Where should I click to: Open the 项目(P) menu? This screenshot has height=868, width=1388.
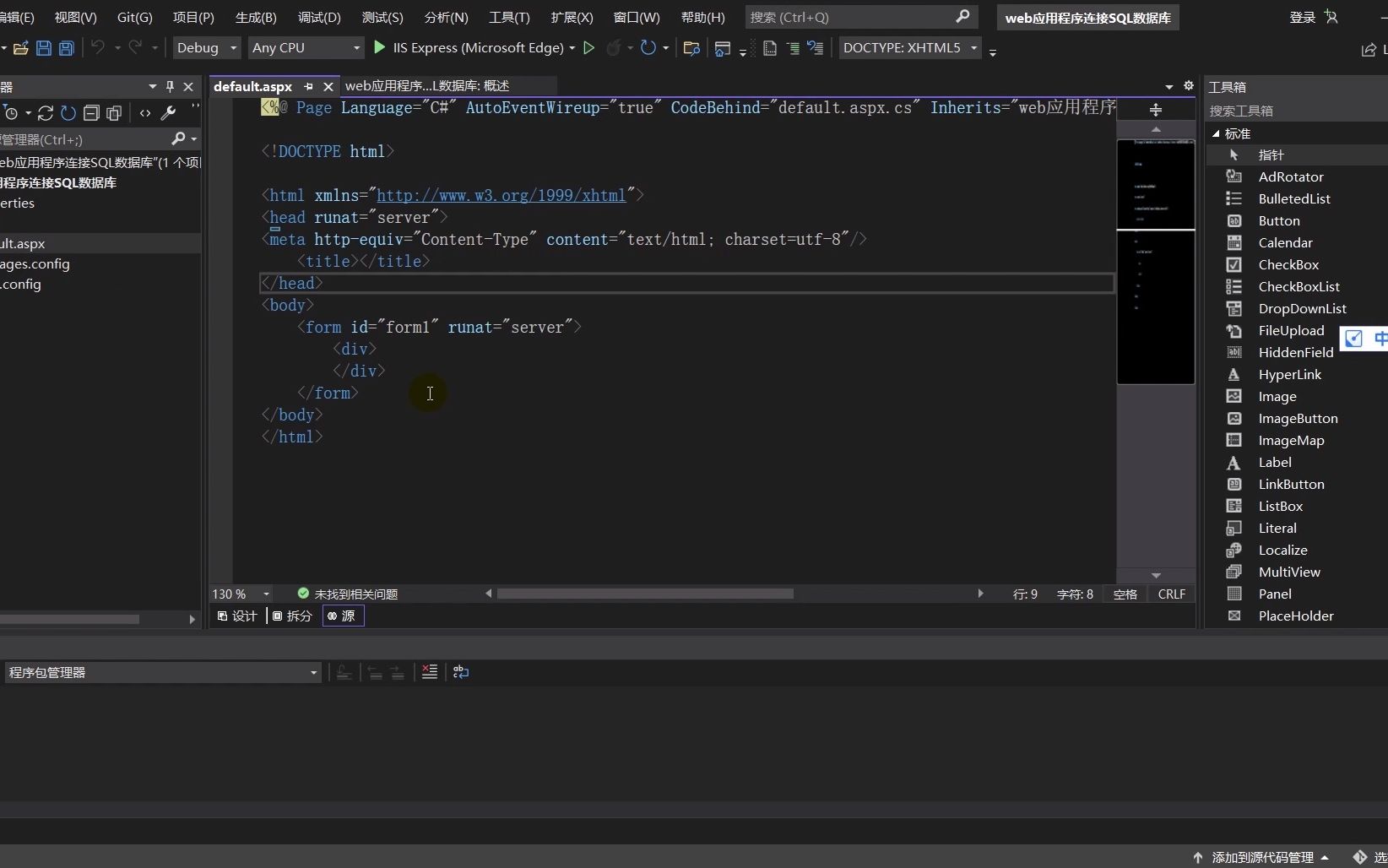(193, 17)
